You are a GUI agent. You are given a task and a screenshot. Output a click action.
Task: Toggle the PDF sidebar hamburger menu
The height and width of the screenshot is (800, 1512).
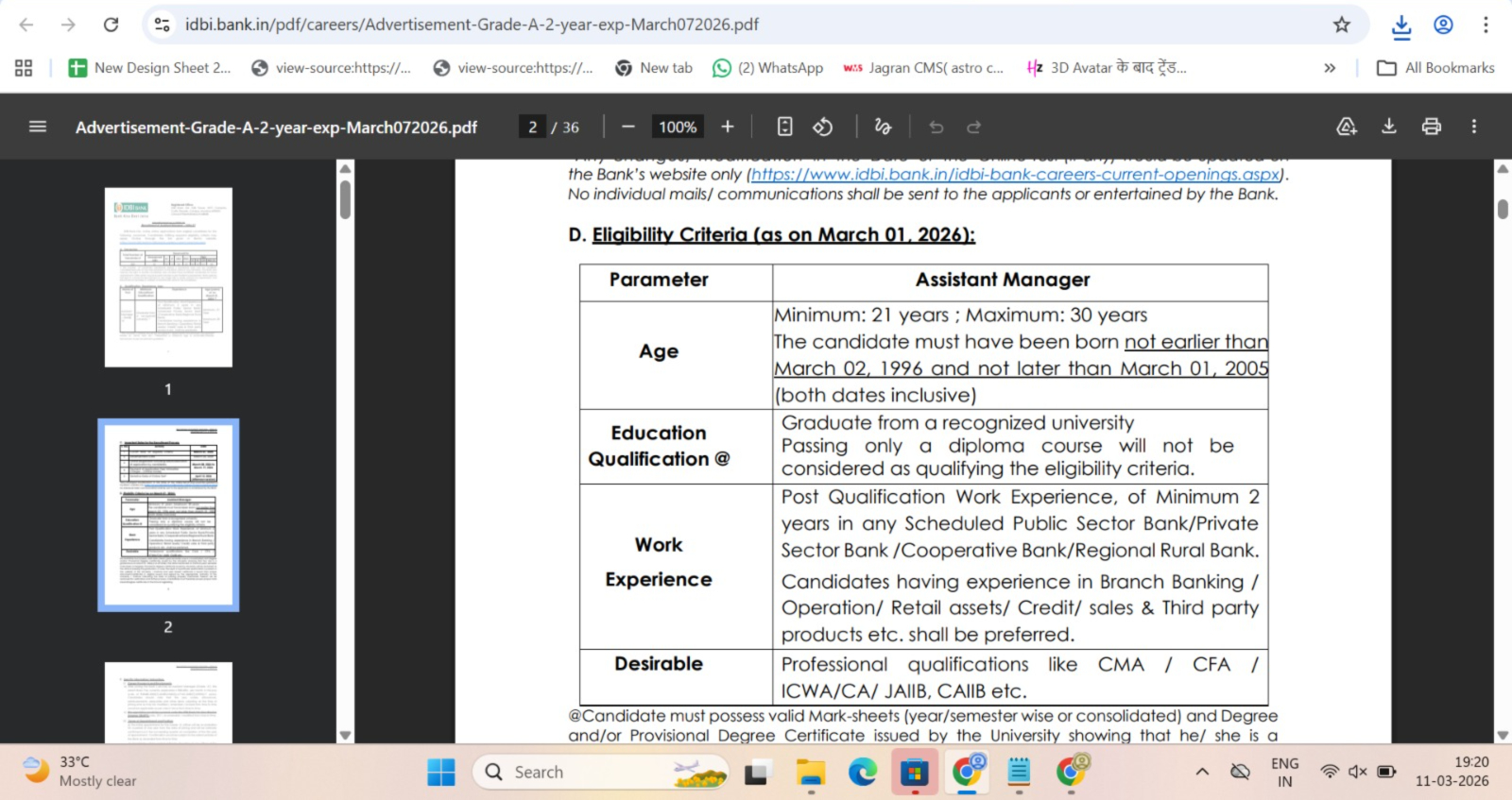38,127
